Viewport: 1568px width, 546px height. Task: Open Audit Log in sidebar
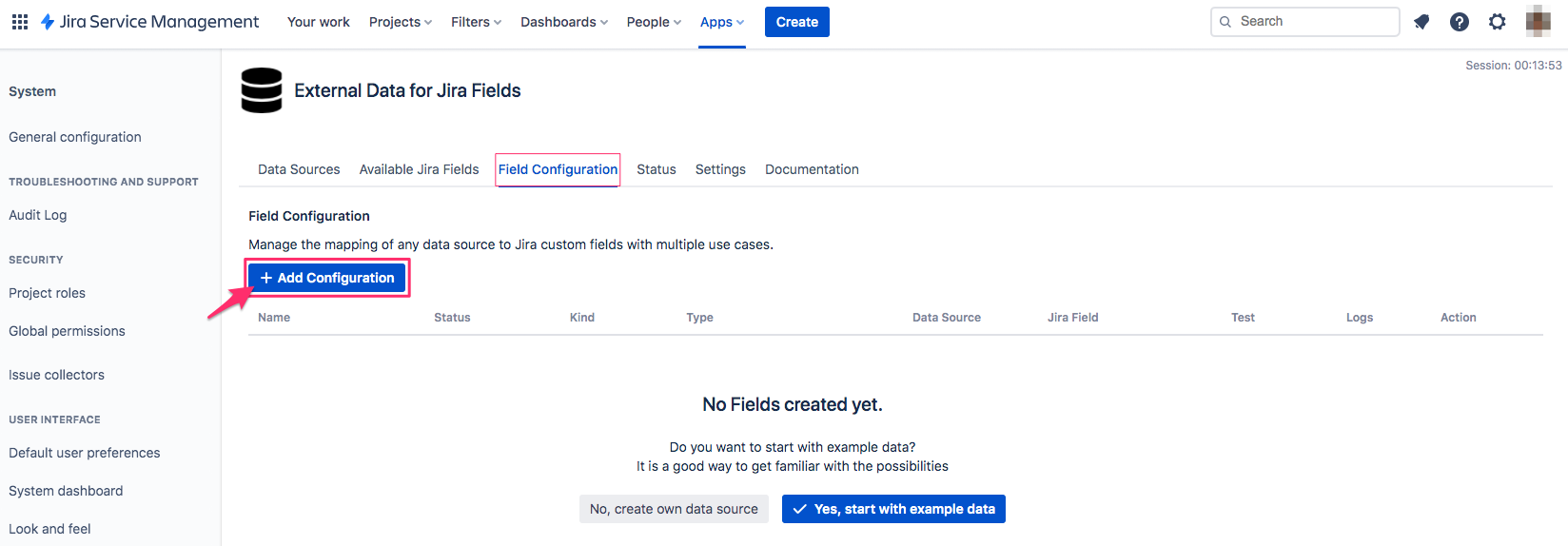[x=38, y=215]
